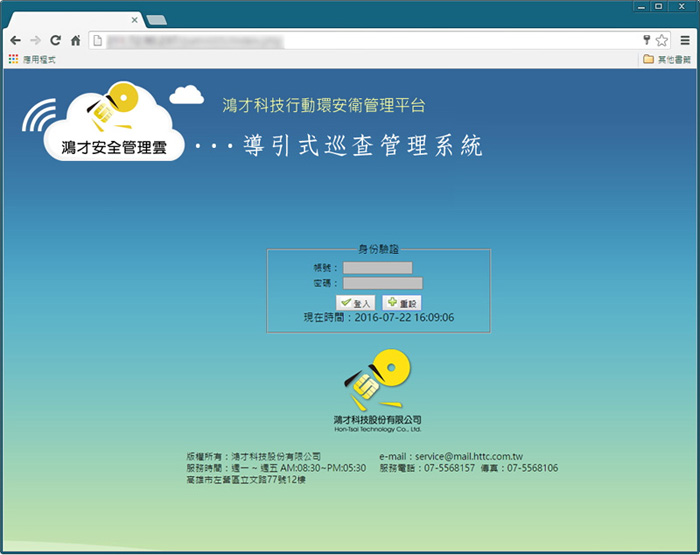Go to the browser home page icon
Image resolution: width=700 pixels, height=555 pixels.
click(x=75, y=41)
